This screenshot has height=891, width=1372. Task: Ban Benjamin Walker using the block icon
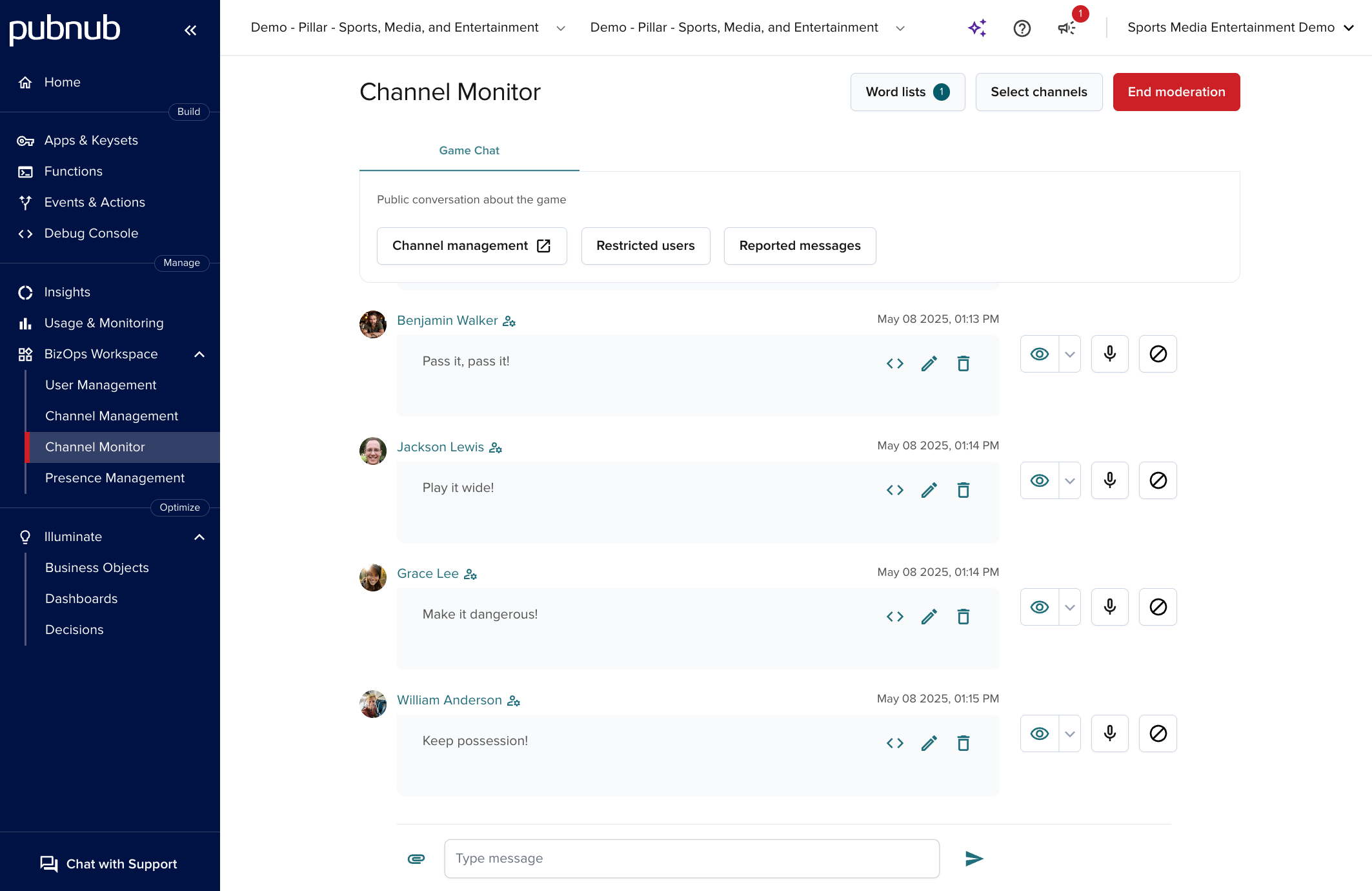click(x=1158, y=354)
